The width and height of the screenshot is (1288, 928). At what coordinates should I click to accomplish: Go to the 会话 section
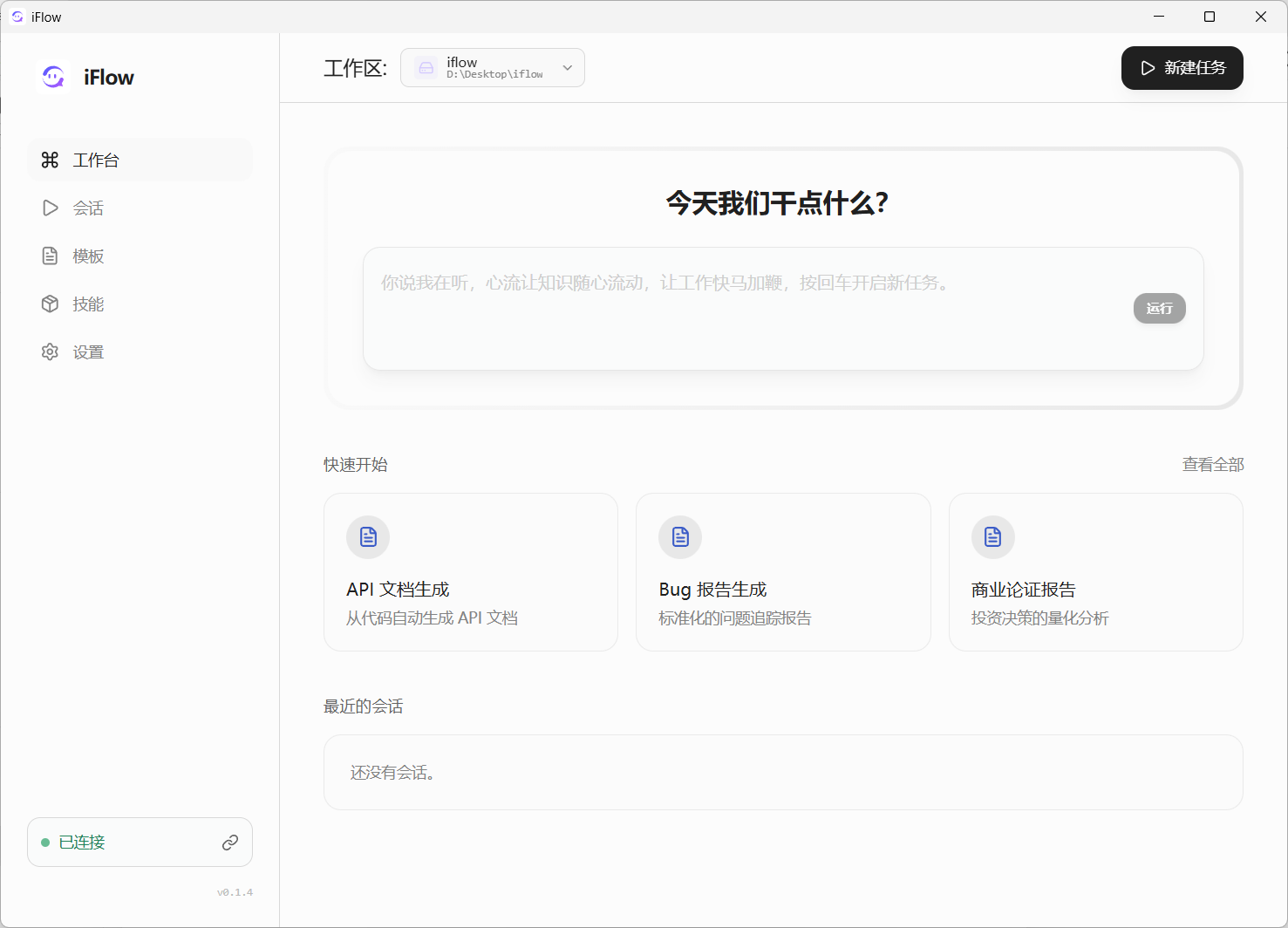[87, 208]
